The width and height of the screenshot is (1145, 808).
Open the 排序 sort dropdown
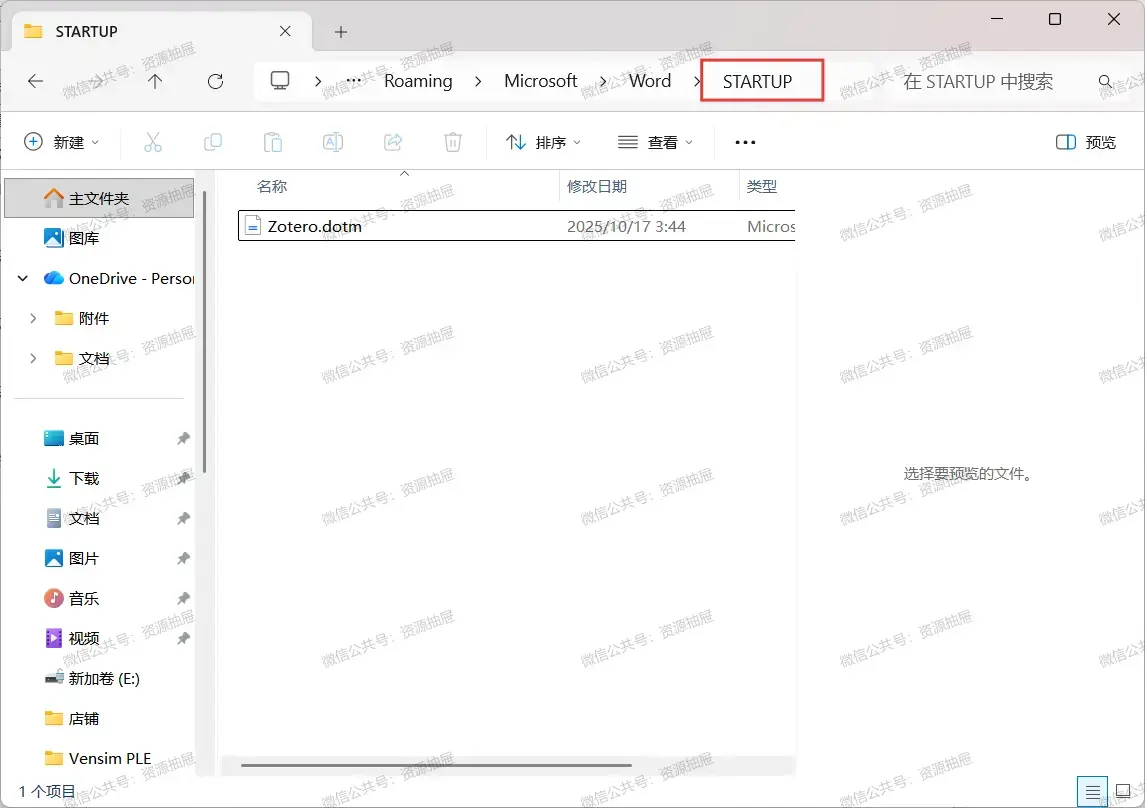(x=543, y=142)
